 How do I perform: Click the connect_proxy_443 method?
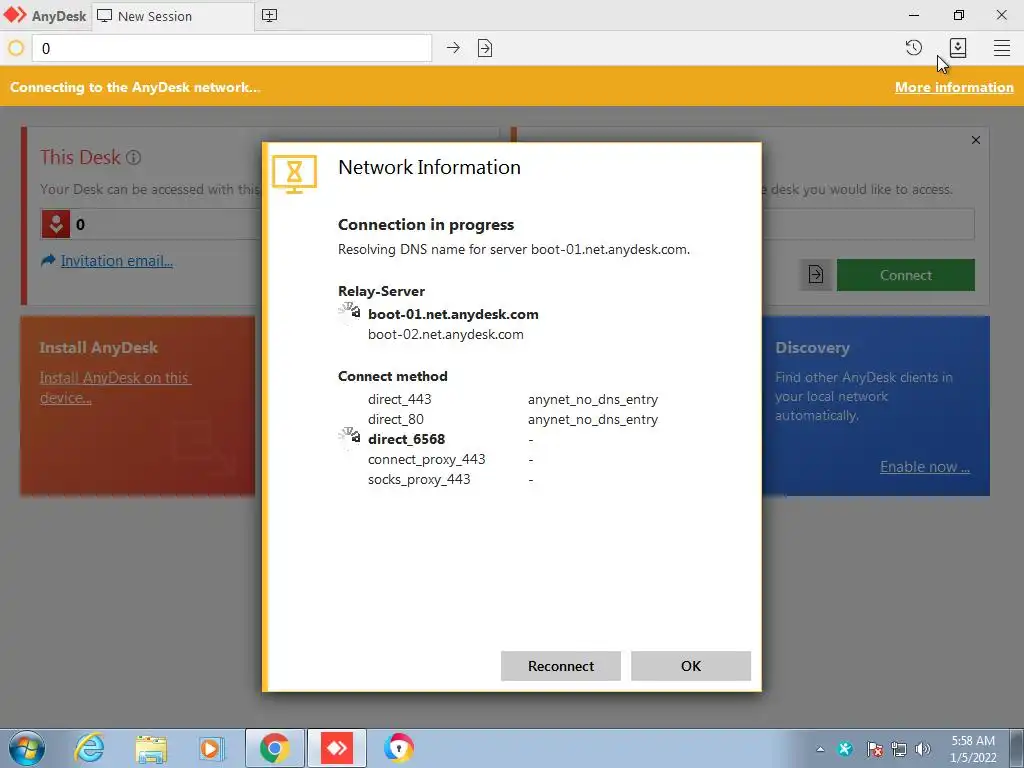tap(426, 459)
